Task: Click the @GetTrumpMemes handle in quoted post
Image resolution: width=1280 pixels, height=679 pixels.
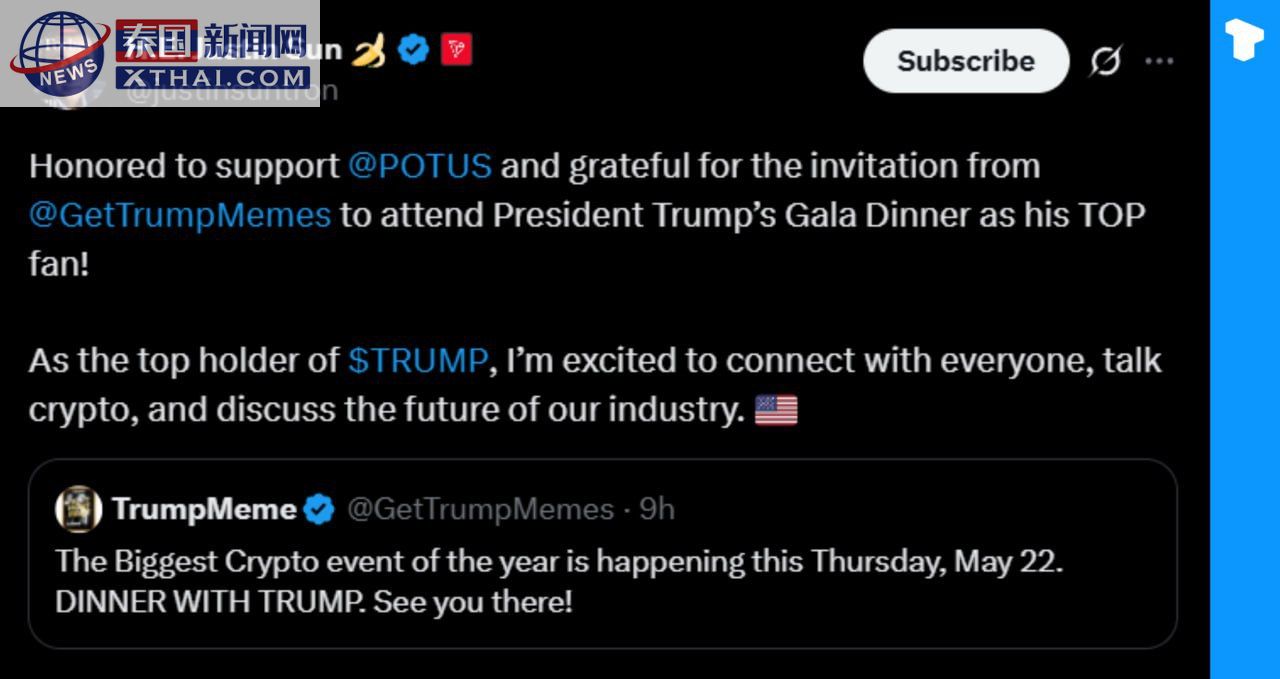Action: [x=480, y=509]
